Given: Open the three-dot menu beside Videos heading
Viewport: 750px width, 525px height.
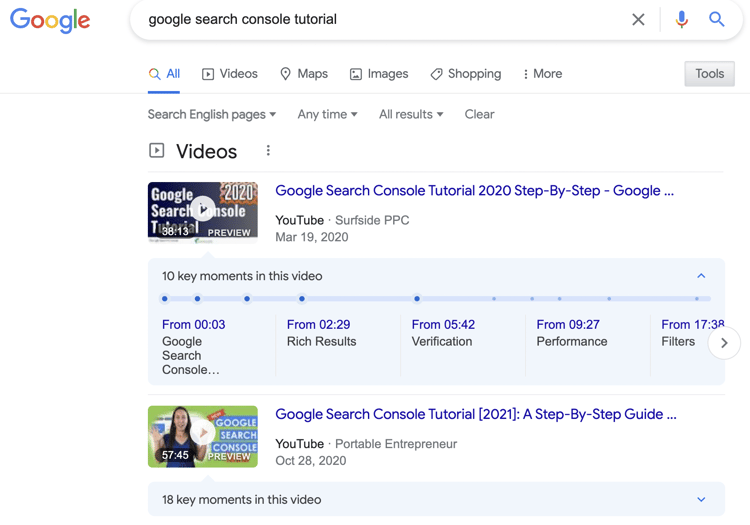Looking at the screenshot, I should coord(268,151).
